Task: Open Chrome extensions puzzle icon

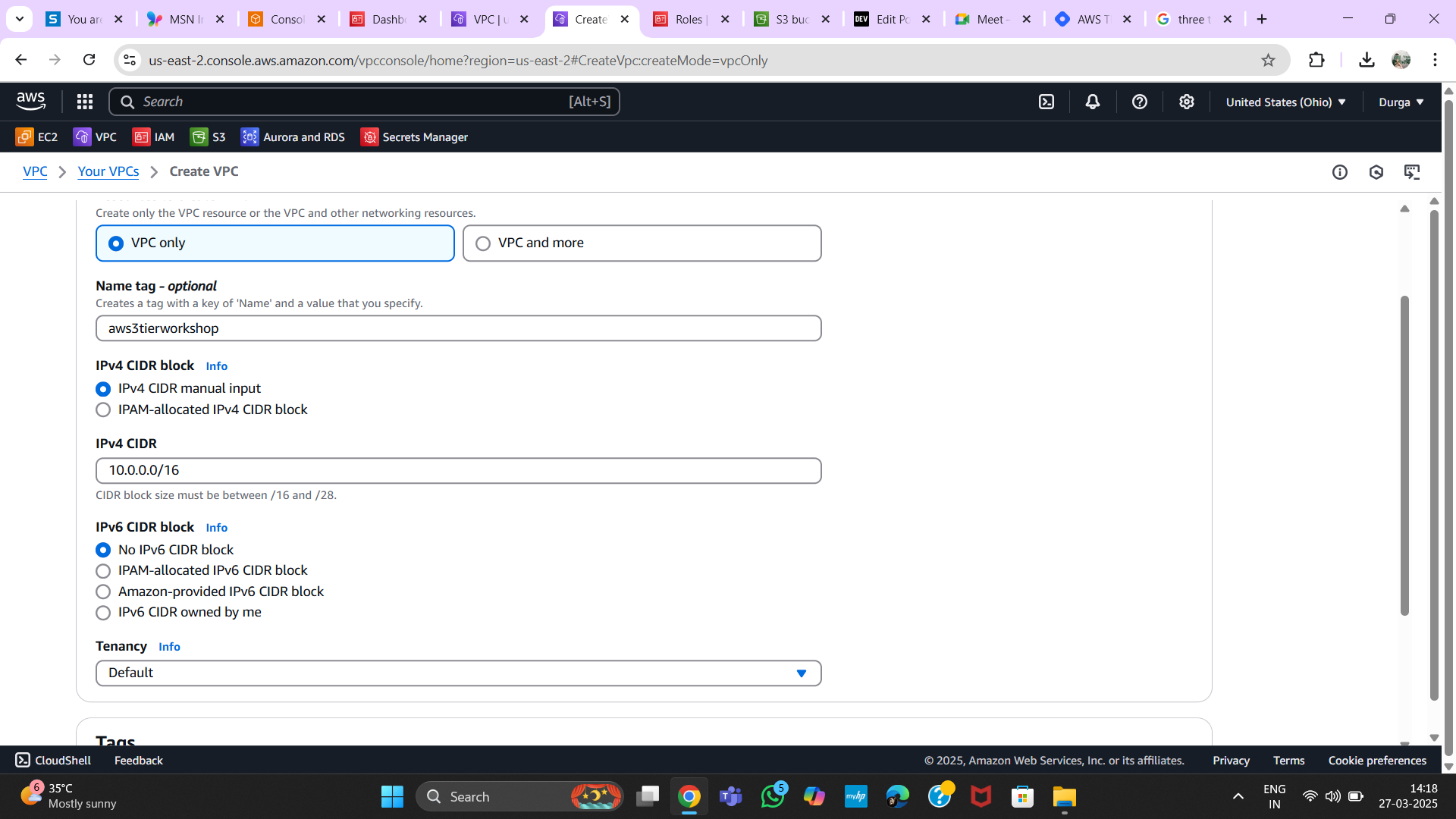Action: coord(1317,60)
